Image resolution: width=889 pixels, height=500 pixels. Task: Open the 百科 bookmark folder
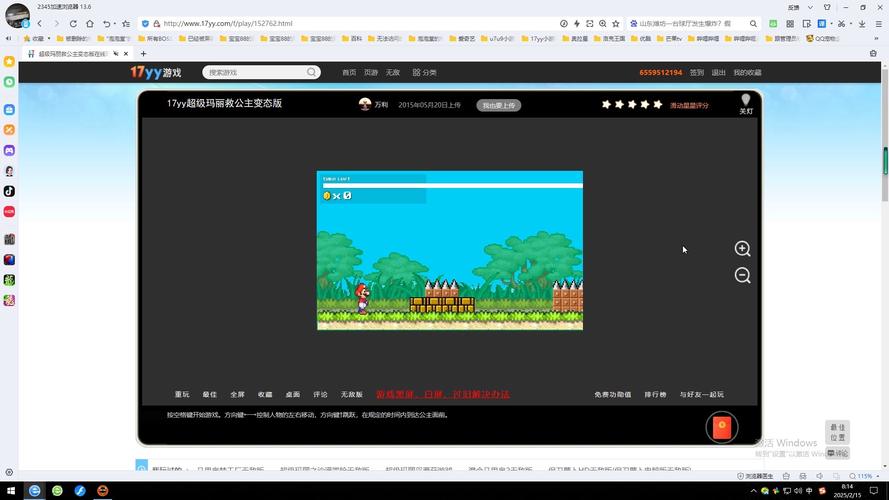point(352,39)
